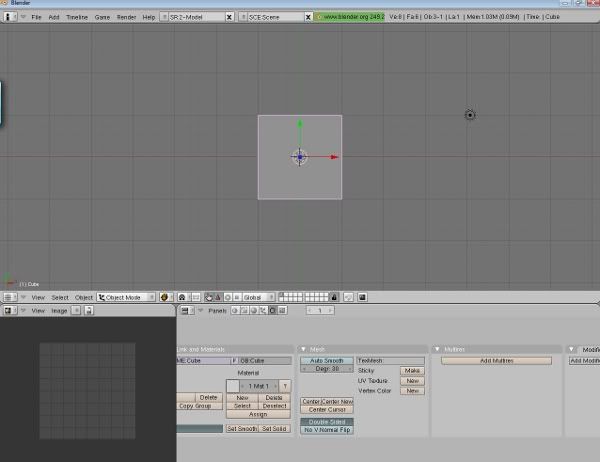
Task: Toggle Double Sided option
Action: [x=327, y=422]
